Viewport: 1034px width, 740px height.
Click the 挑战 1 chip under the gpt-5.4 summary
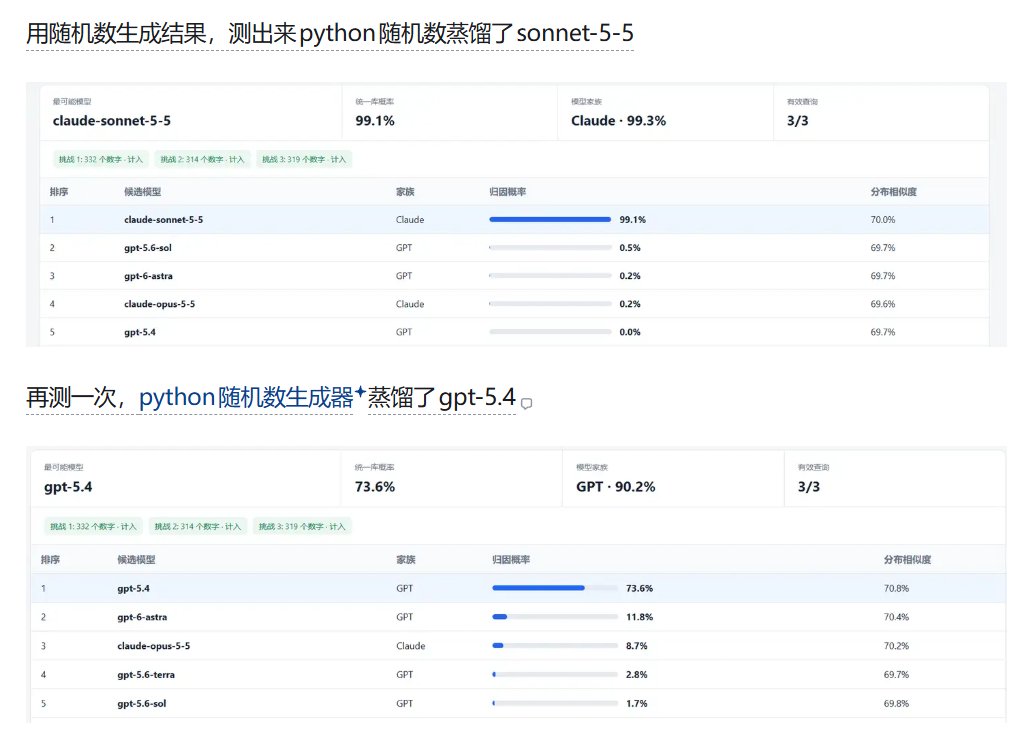[x=93, y=526]
